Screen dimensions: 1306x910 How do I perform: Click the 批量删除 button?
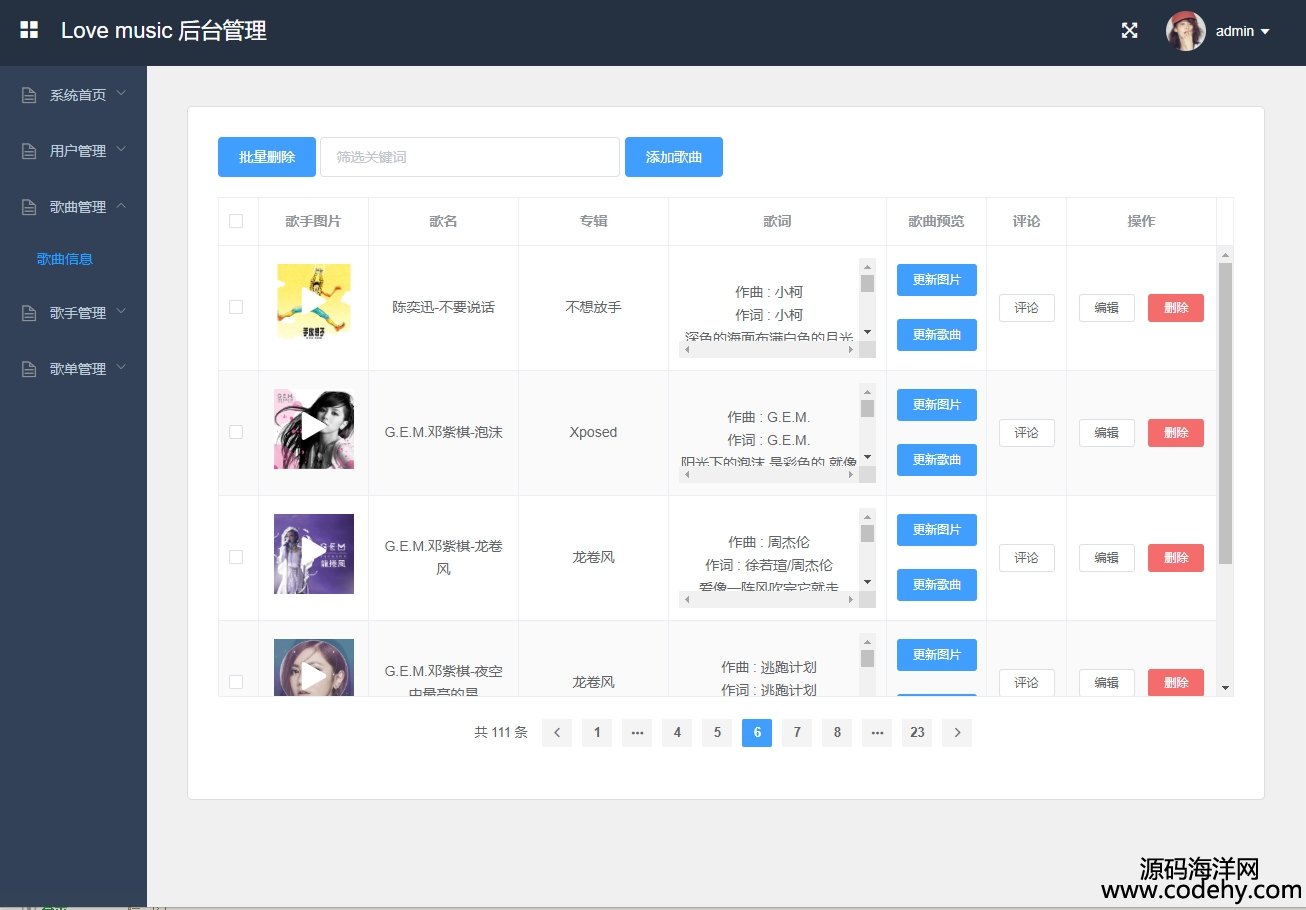tap(267, 157)
